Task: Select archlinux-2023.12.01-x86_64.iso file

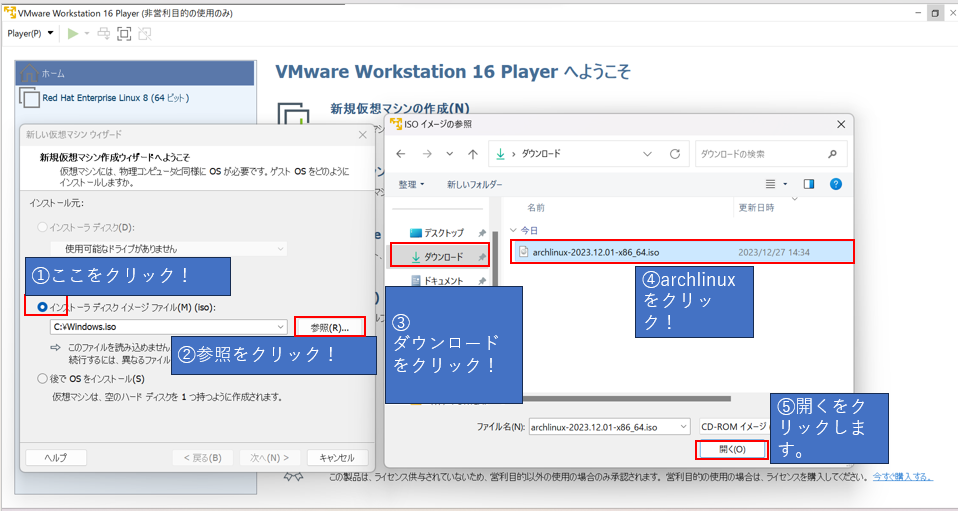Action: (x=682, y=252)
